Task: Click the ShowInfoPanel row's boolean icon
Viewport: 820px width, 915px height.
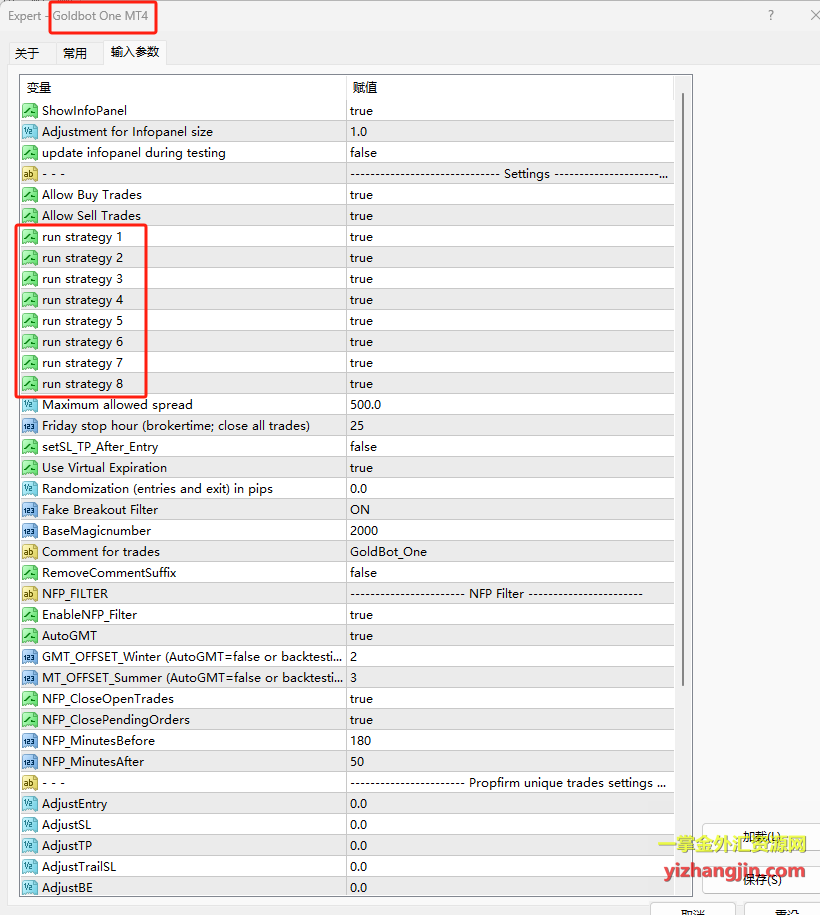Action: [30, 110]
